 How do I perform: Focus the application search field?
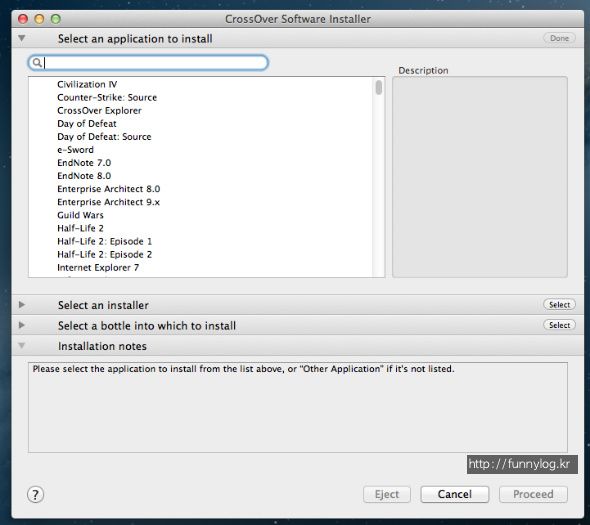[148, 62]
